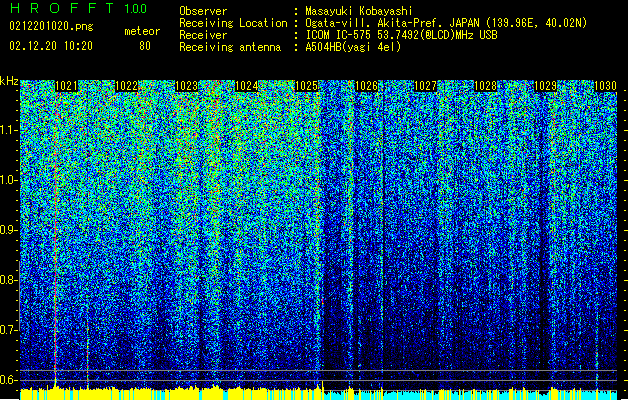Click the 1023 time marker label
Screen dimensions: 629x400
pos(187,86)
